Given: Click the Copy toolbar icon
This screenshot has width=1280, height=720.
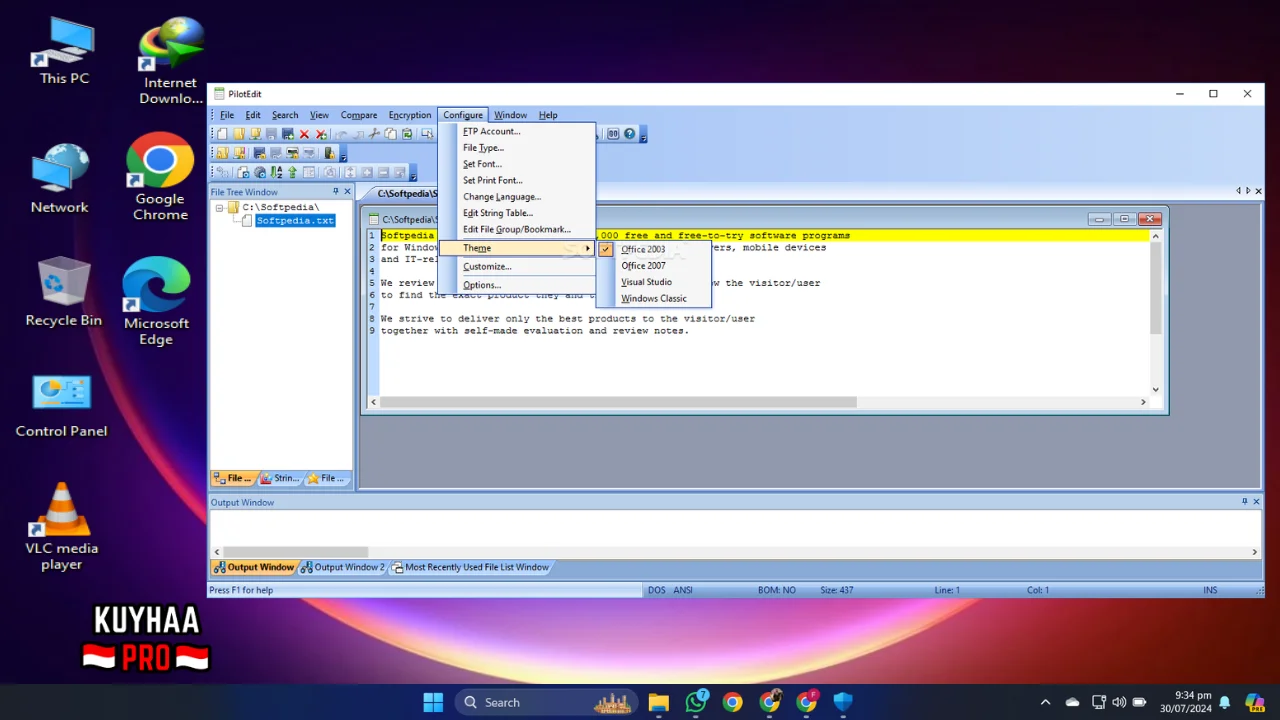Looking at the screenshot, I should (x=390, y=134).
